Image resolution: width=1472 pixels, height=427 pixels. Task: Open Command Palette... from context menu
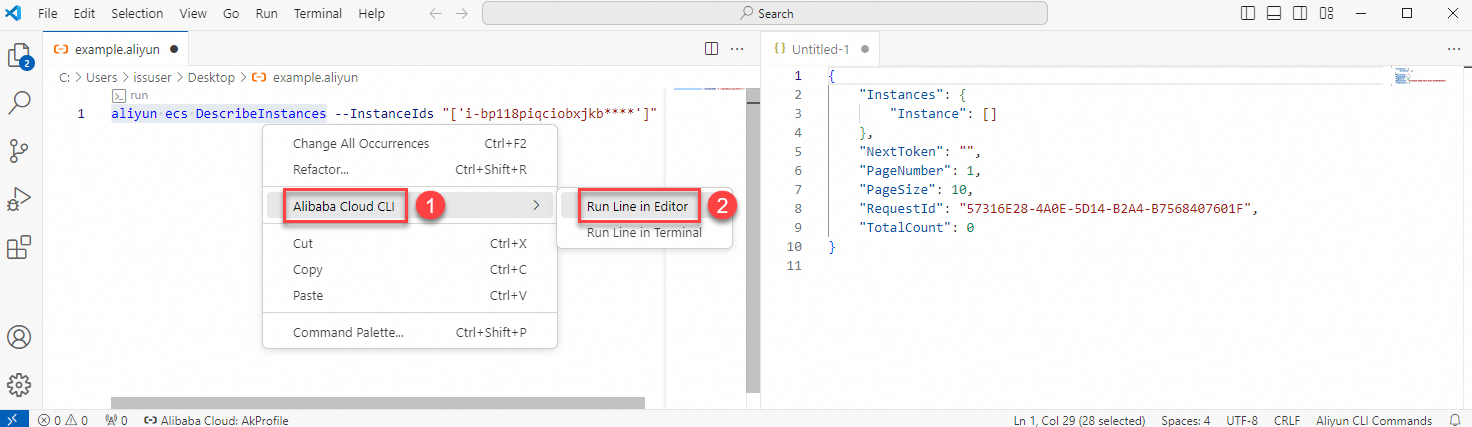[410, 332]
